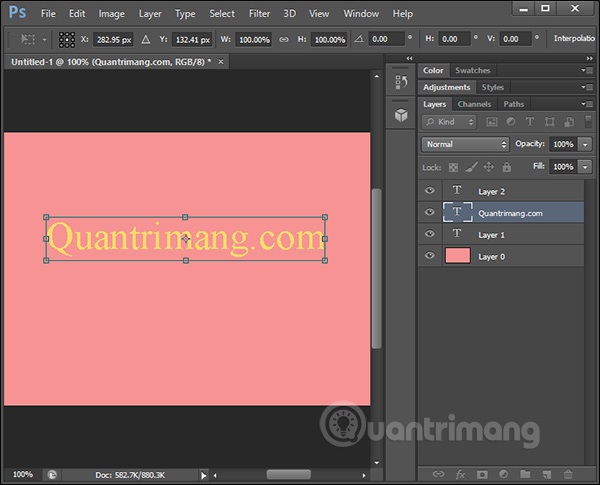Click the Layer 0 pink thumbnail
Viewport: 600px width, 485px height.
(457, 256)
